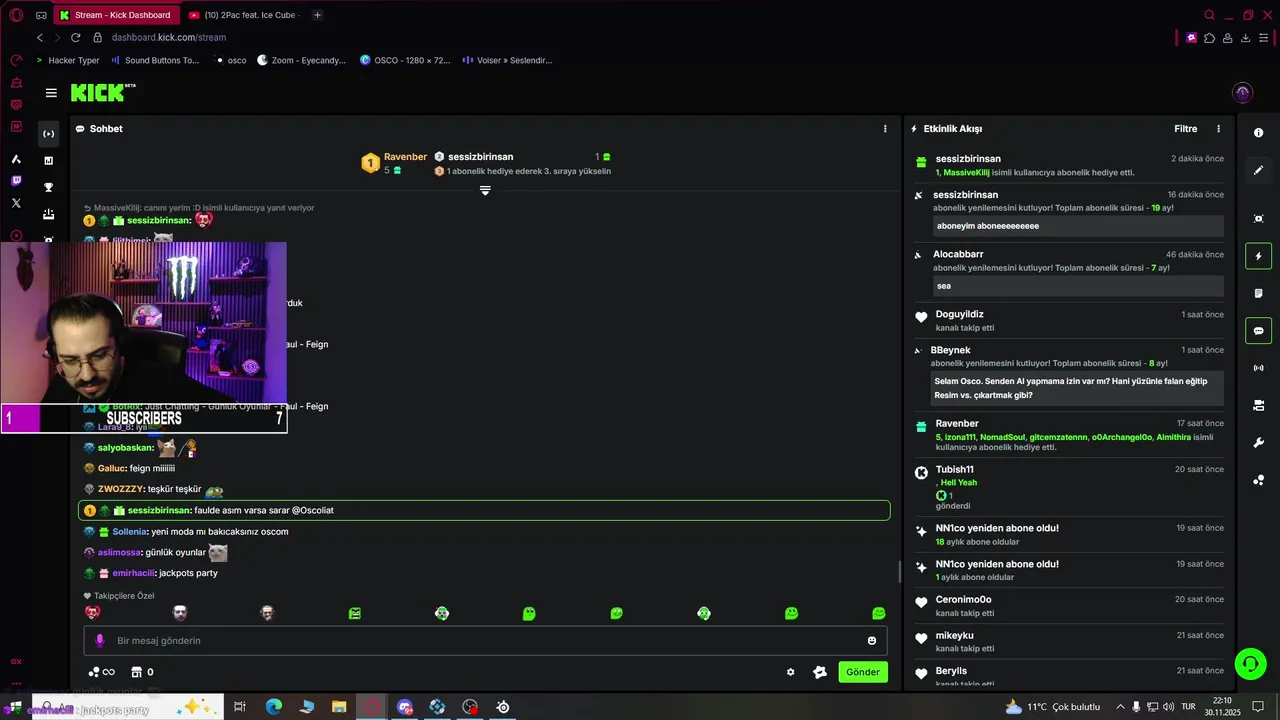Select the Stream page icon in Kick sidebar
This screenshot has width=1280, height=720.
tap(48, 134)
